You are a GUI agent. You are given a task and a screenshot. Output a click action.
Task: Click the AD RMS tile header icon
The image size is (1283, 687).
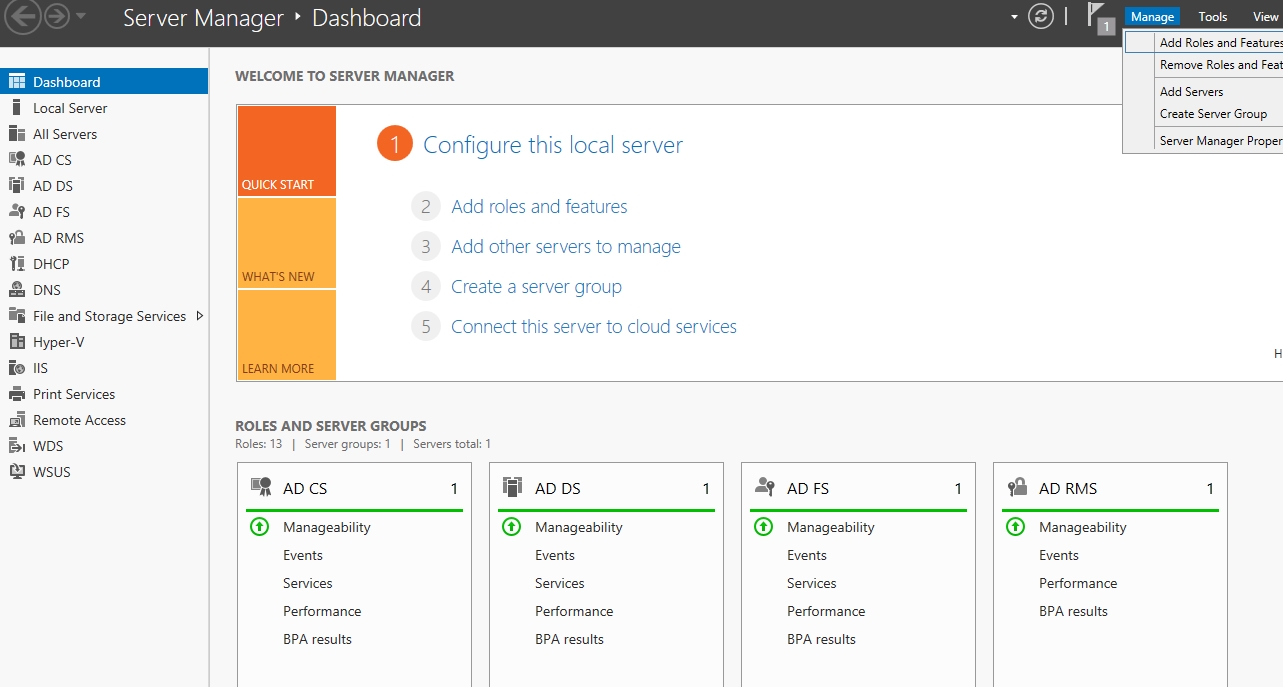click(x=1017, y=488)
